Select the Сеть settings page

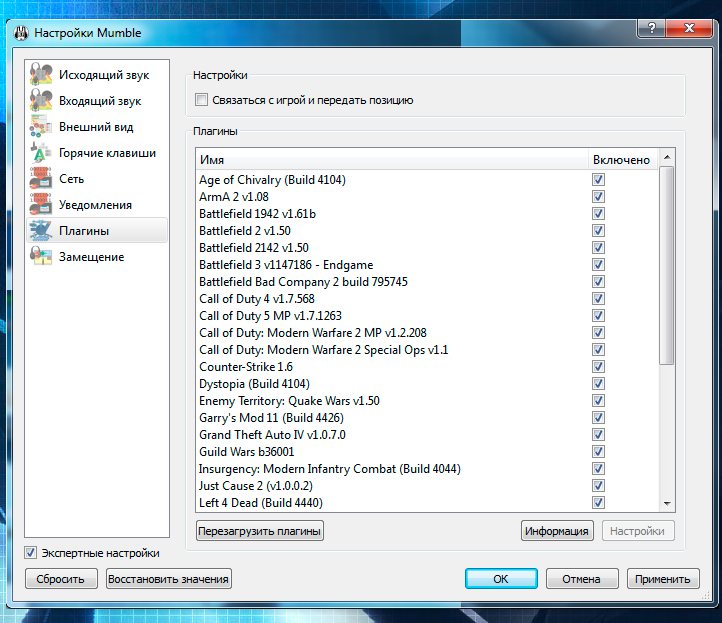(97, 179)
